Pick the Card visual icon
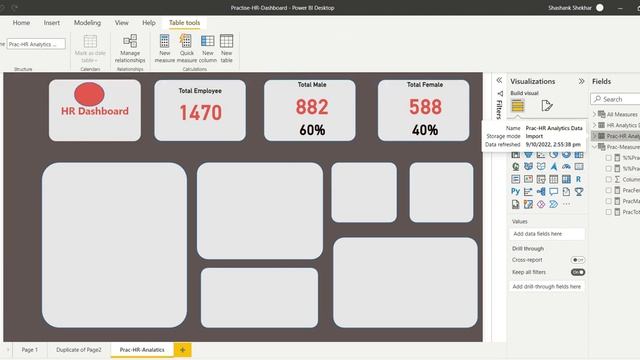This screenshot has width=640, height=360. point(579,167)
